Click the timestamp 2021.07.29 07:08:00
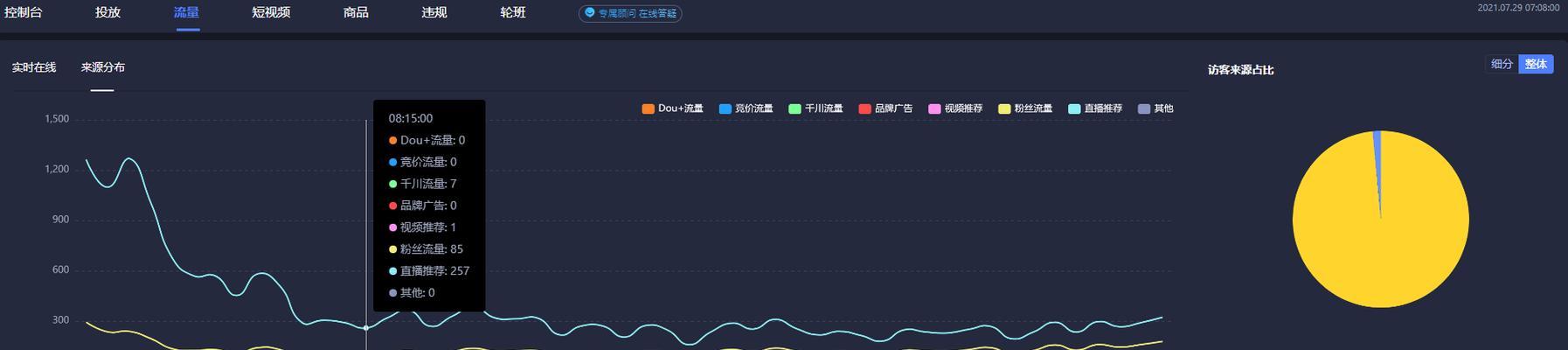1568x350 pixels. pos(1518,7)
